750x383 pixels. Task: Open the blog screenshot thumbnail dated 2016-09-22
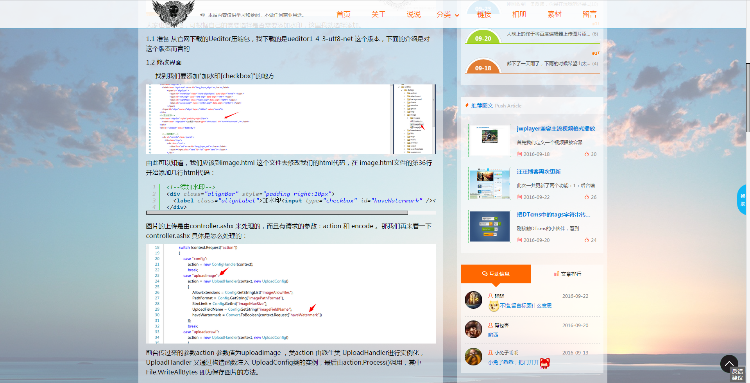(489, 184)
